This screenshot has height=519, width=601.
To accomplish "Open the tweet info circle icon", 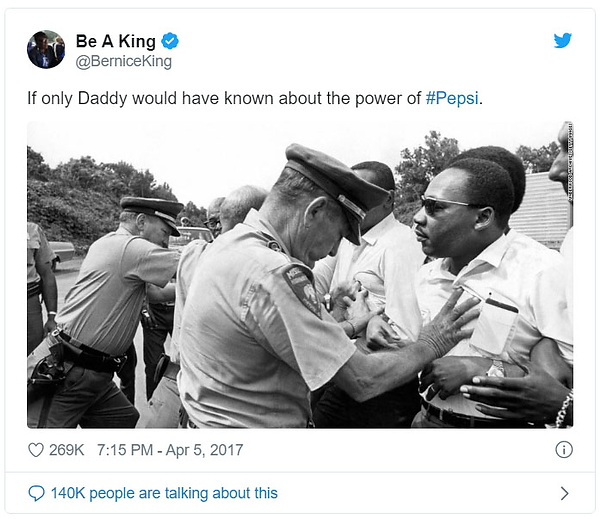I will pyautogui.click(x=563, y=450).
